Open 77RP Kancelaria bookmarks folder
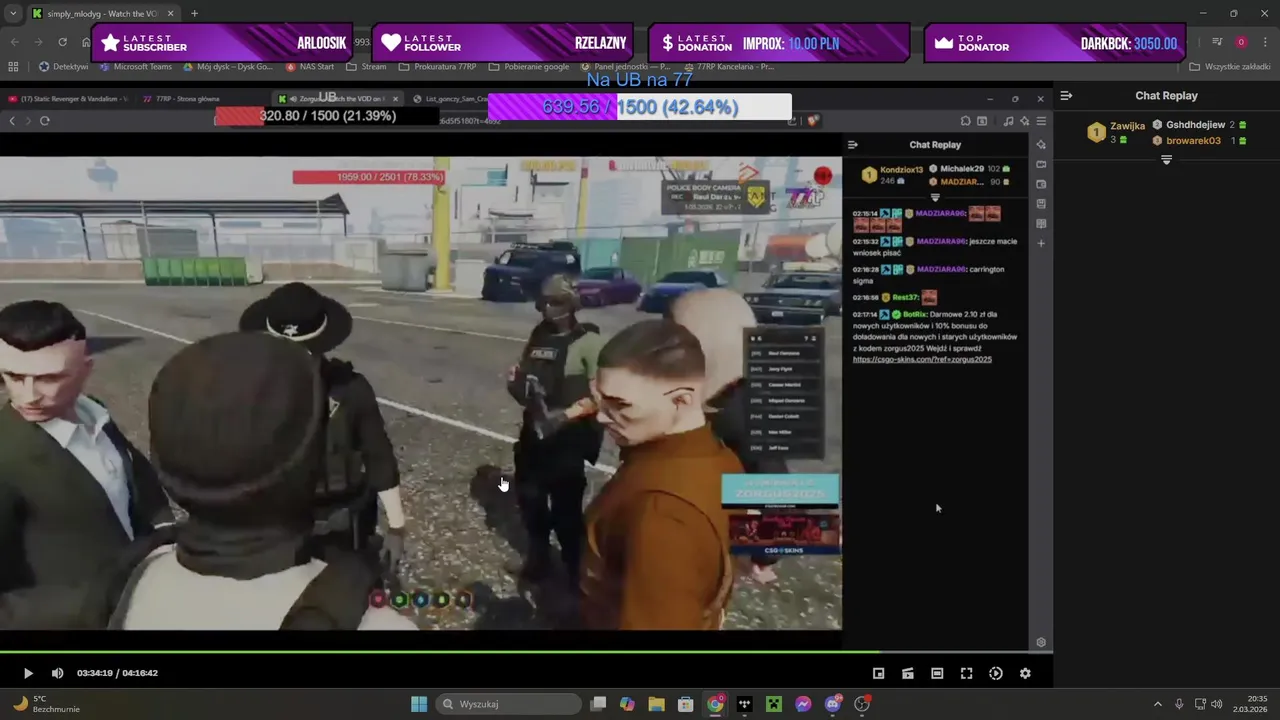 point(727,67)
